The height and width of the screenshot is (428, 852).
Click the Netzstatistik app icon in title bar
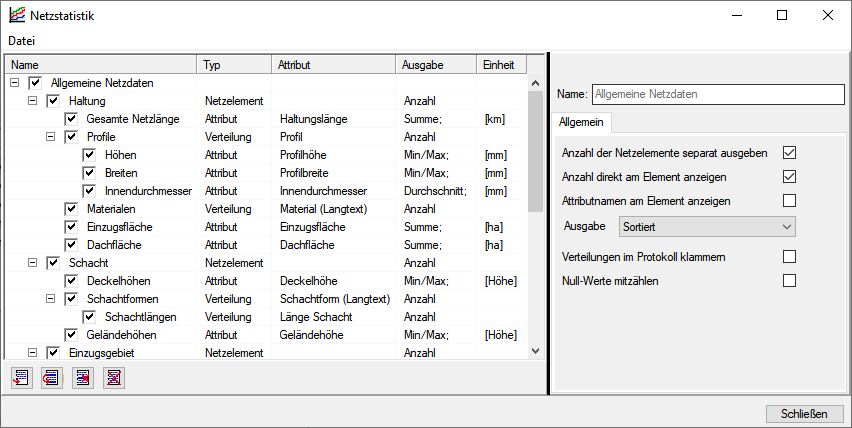tap(17, 16)
